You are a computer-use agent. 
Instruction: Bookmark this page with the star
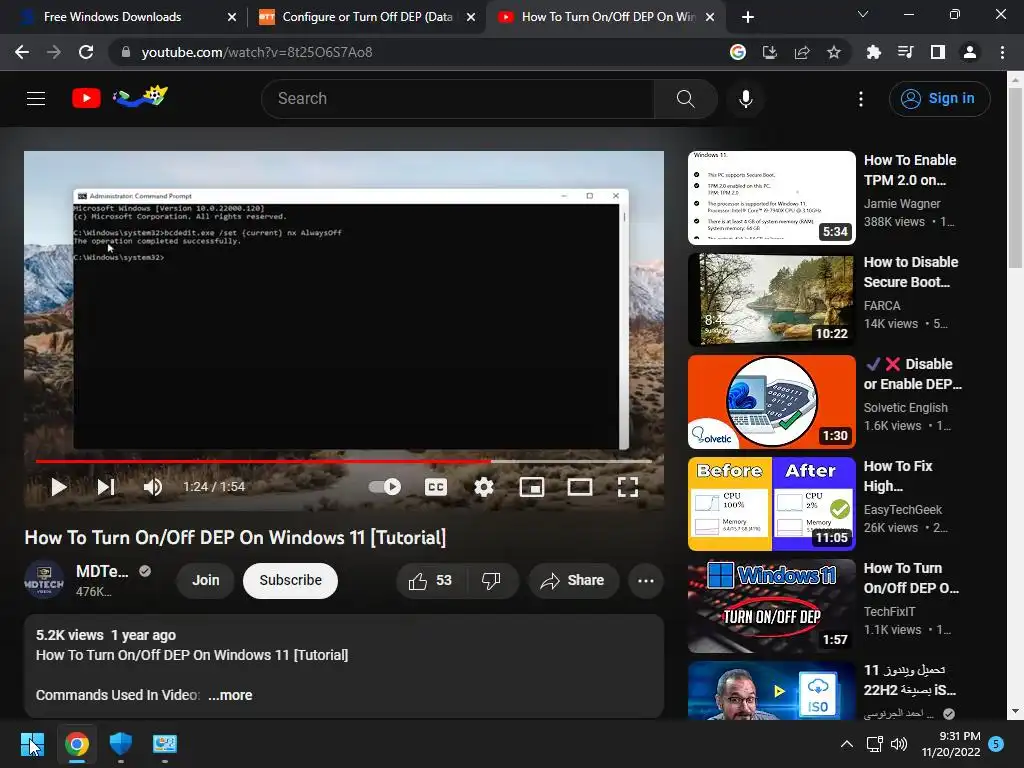(833, 52)
